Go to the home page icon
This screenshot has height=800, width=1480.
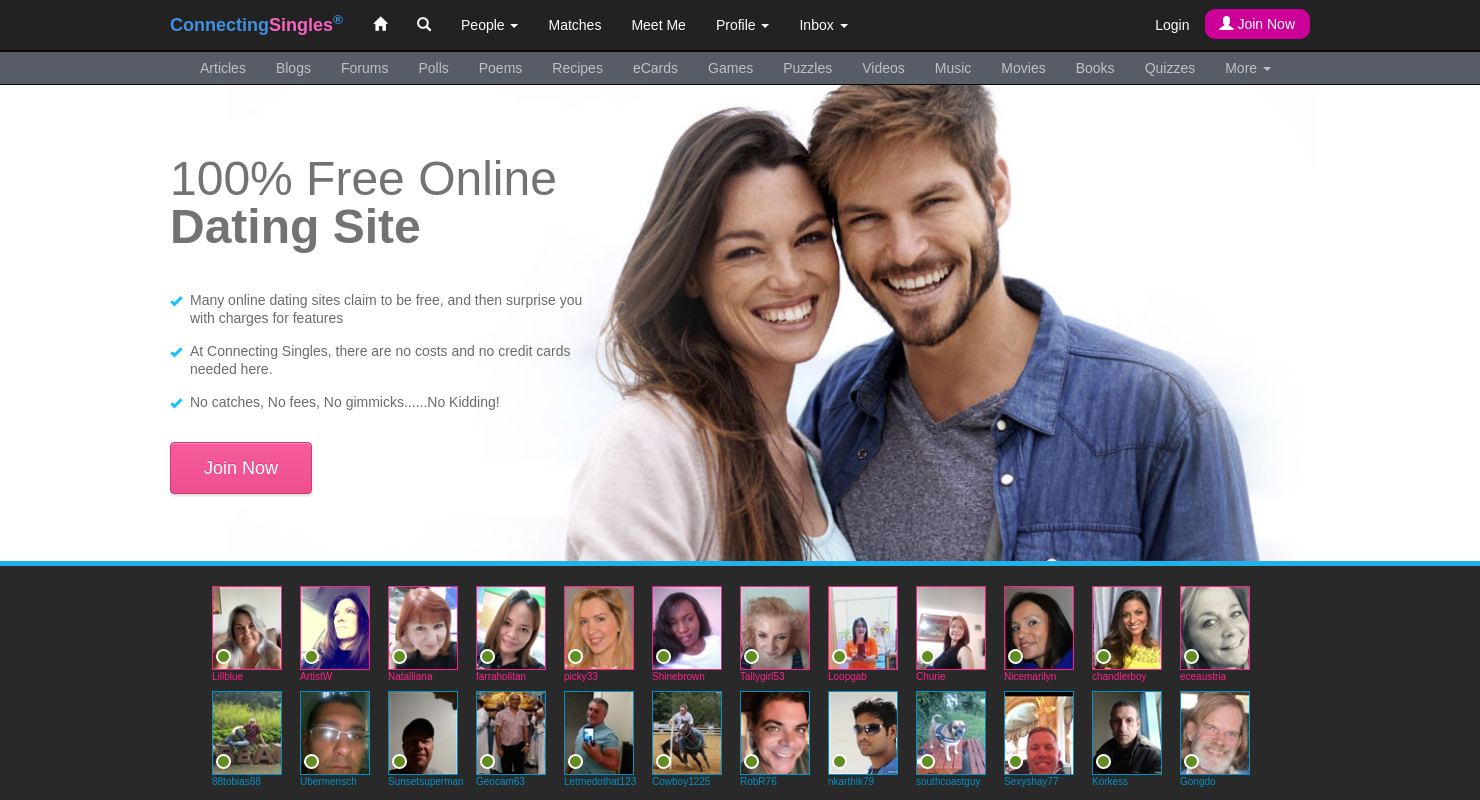380,24
